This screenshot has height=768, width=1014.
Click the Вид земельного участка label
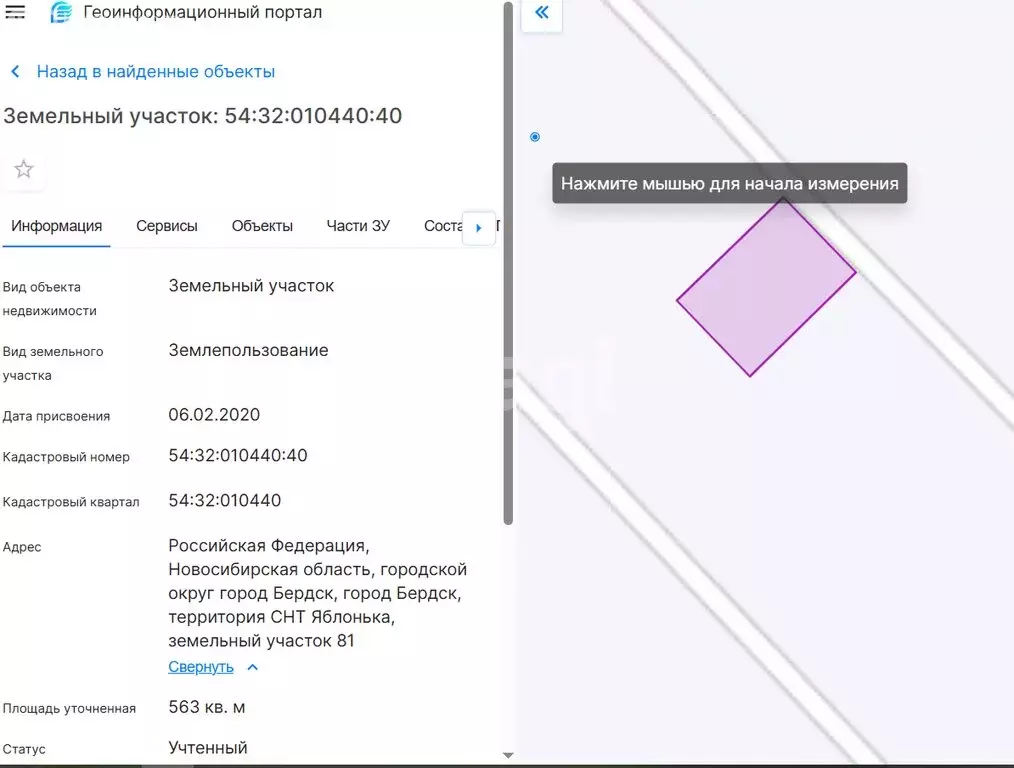pyautogui.click(x=53, y=363)
